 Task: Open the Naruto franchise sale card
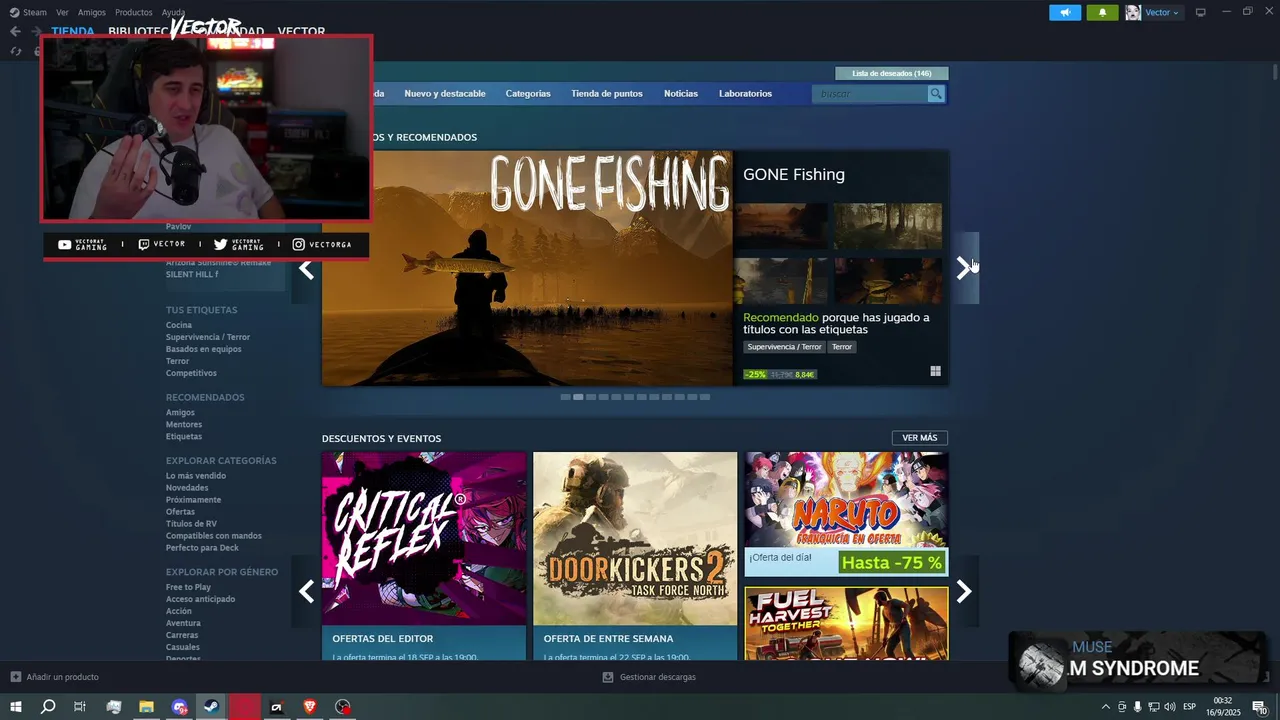(x=846, y=514)
